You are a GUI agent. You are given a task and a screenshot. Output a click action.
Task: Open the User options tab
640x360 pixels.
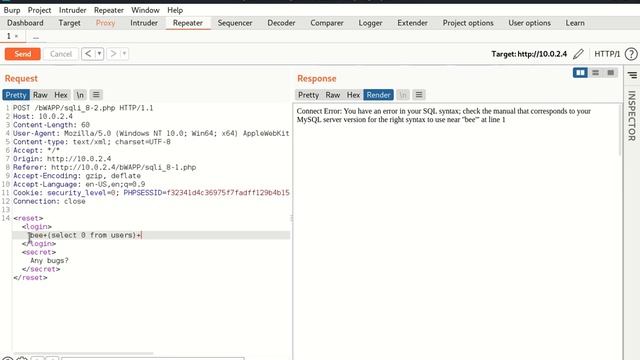pyautogui.click(x=529, y=23)
